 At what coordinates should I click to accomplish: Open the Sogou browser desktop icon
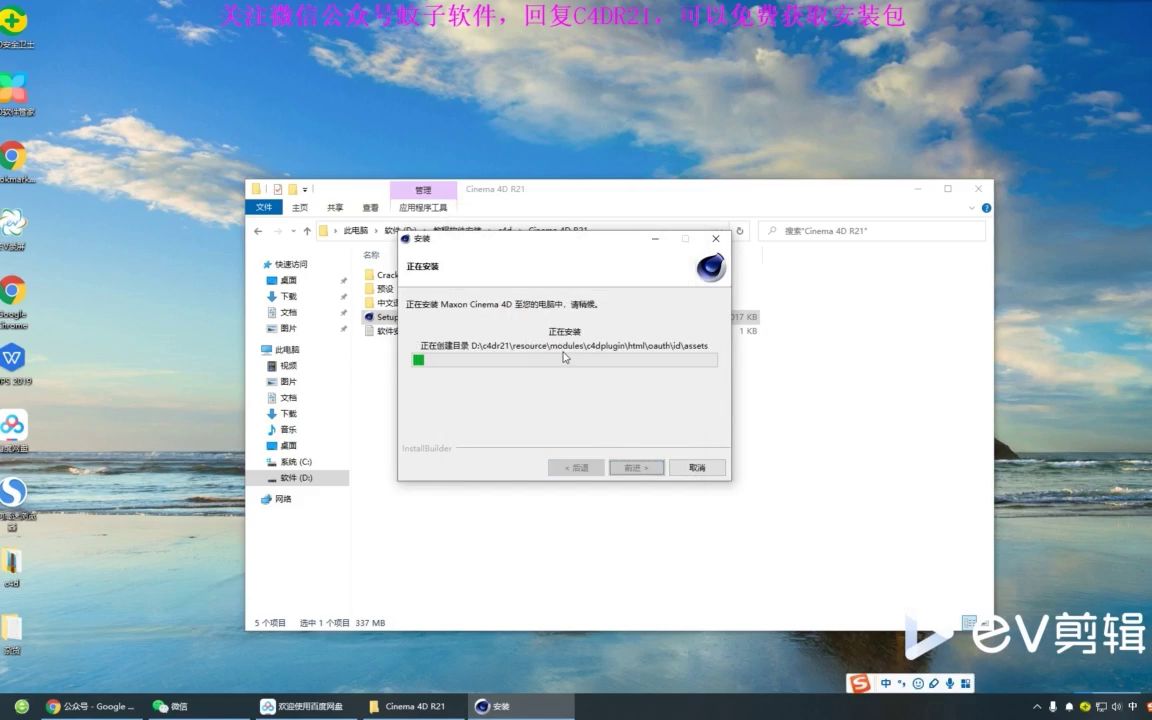[x=15, y=503]
